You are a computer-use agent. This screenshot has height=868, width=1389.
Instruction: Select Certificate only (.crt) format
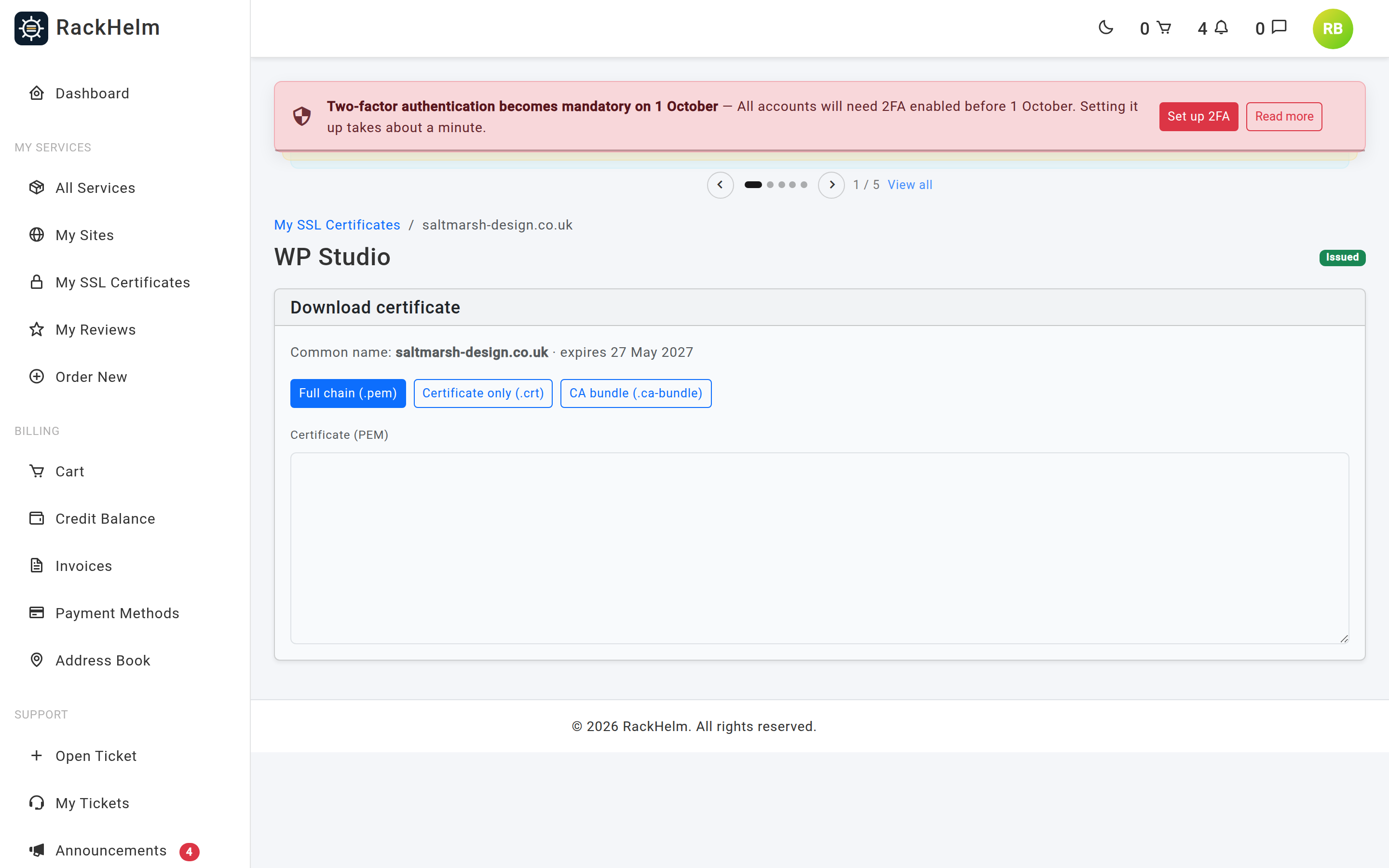[483, 393]
